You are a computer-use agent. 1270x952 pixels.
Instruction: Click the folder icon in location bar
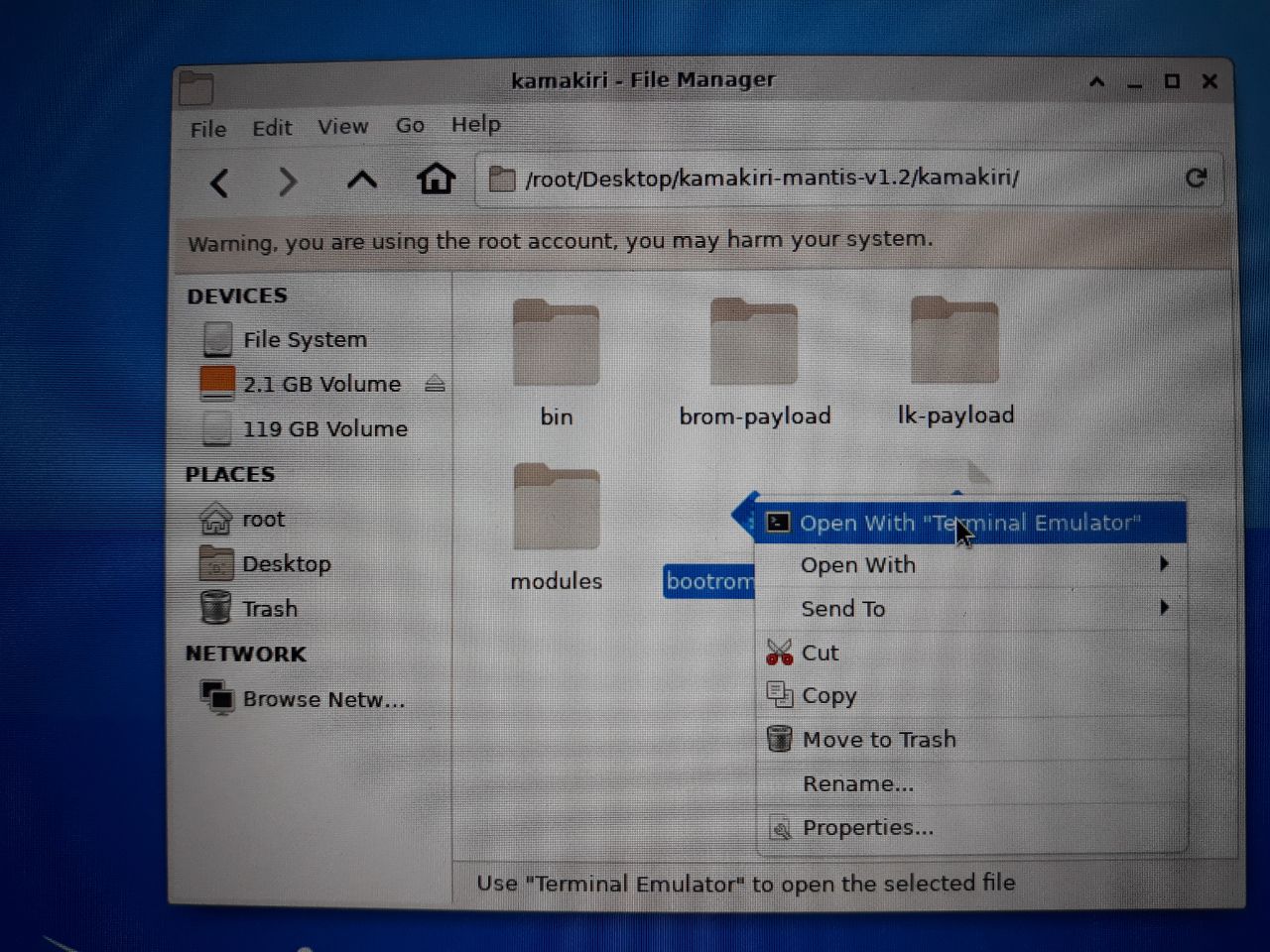tap(502, 178)
